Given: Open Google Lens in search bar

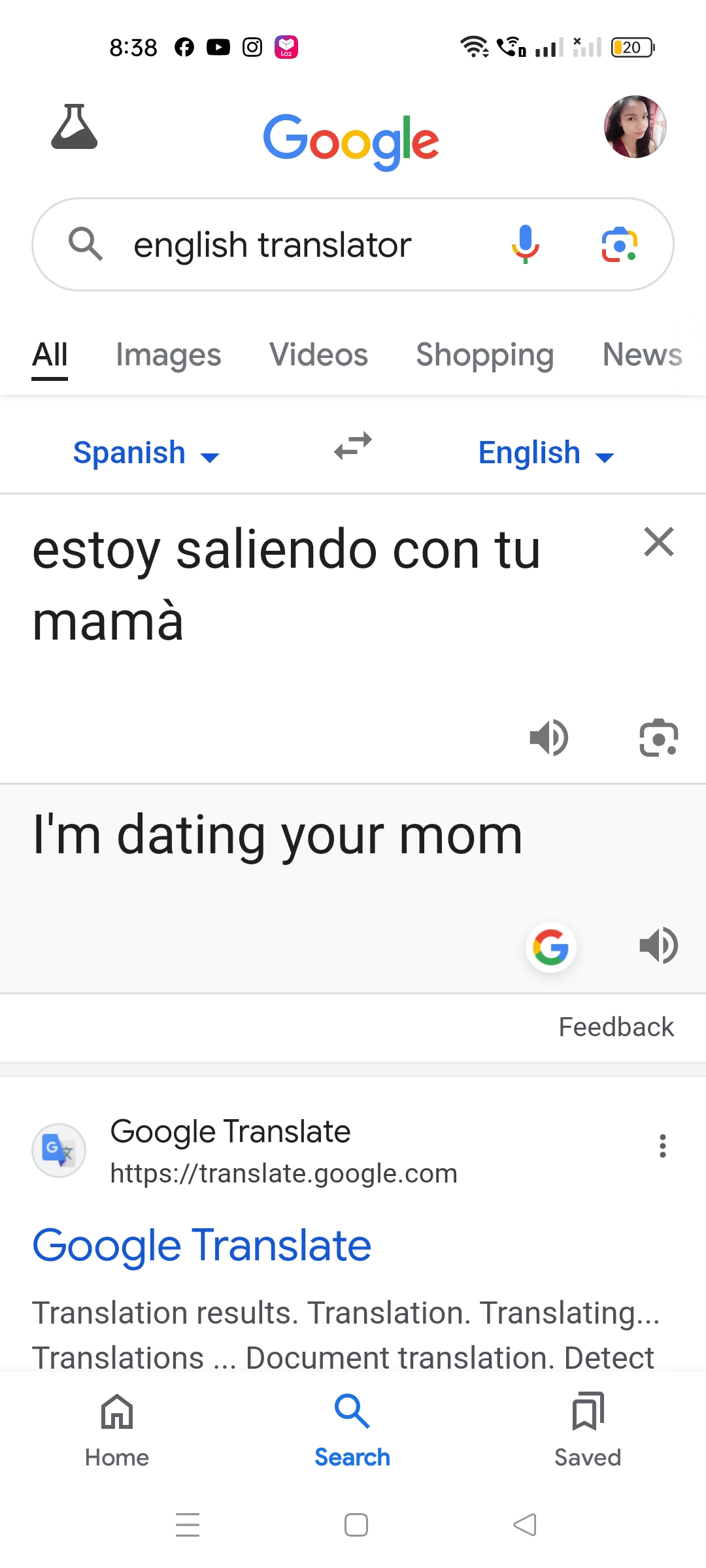Looking at the screenshot, I should 619,244.
